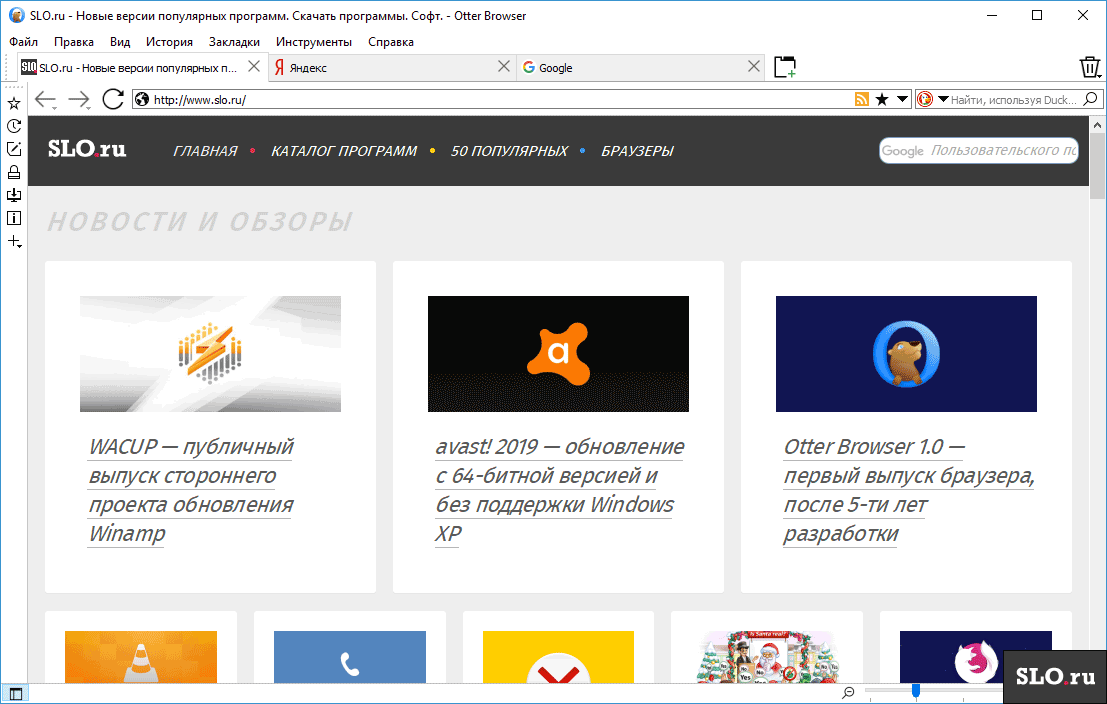This screenshot has height=704, width=1107.
Task: Click the globe site information icon
Action: (142, 100)
